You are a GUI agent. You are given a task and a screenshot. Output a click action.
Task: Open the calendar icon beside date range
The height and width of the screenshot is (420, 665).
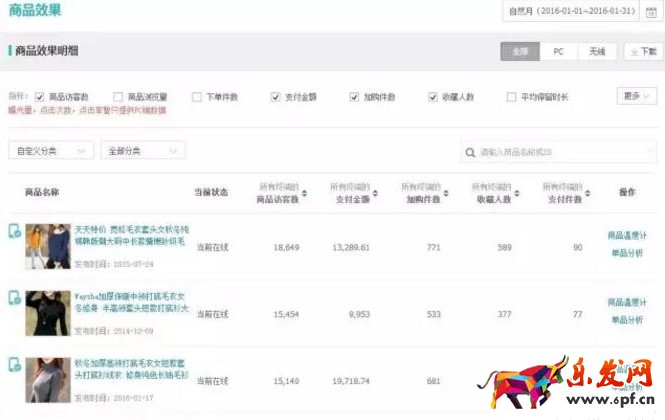(x=651, y=11)
